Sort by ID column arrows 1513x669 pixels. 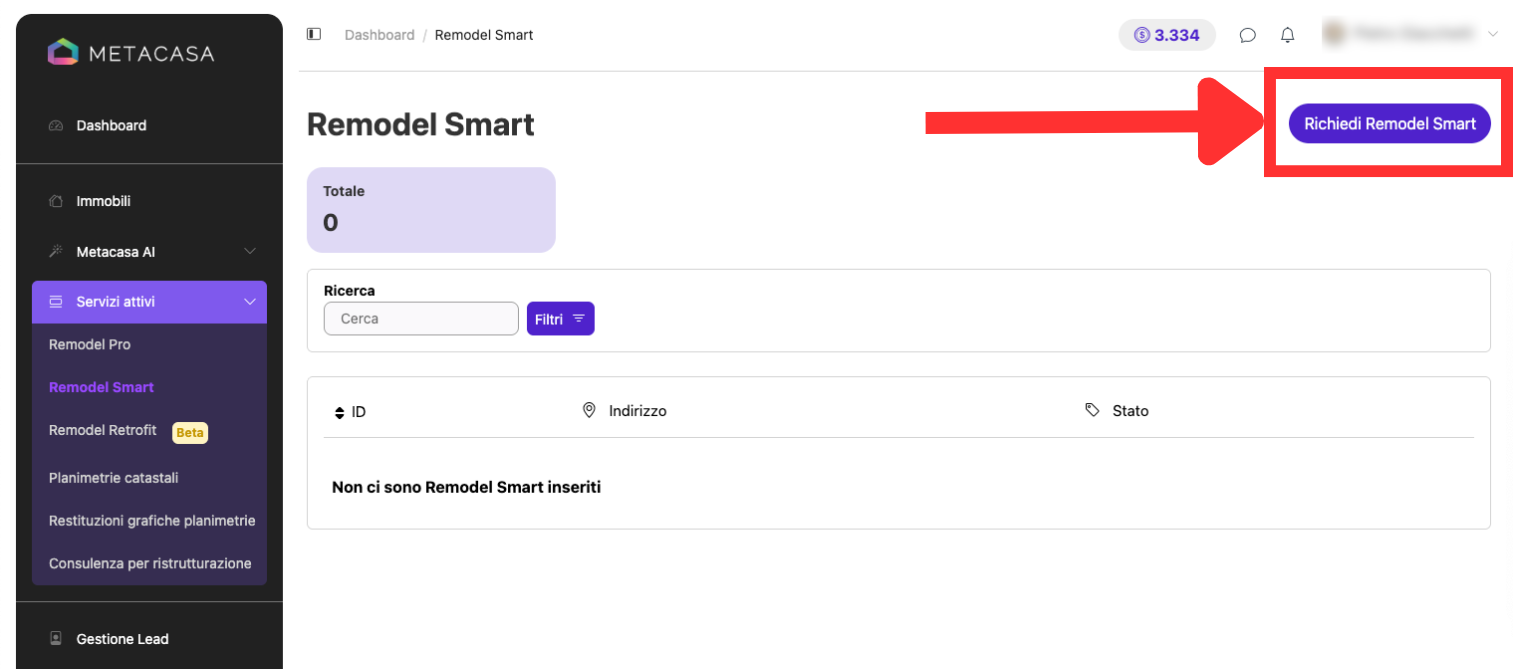pos(338,412)
